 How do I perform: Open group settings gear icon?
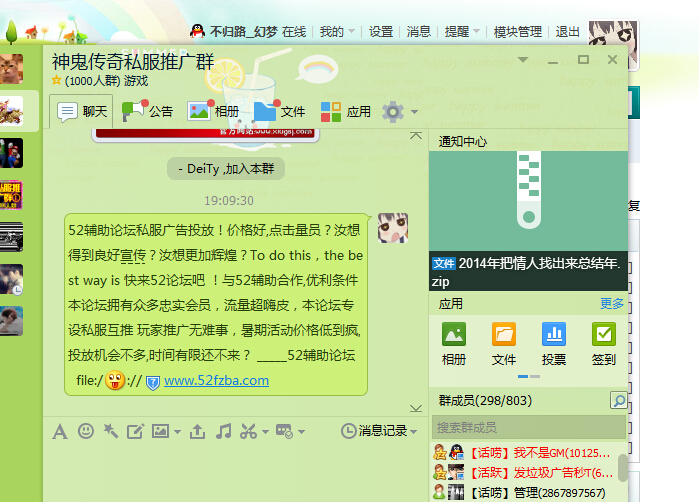coord(393,111)
